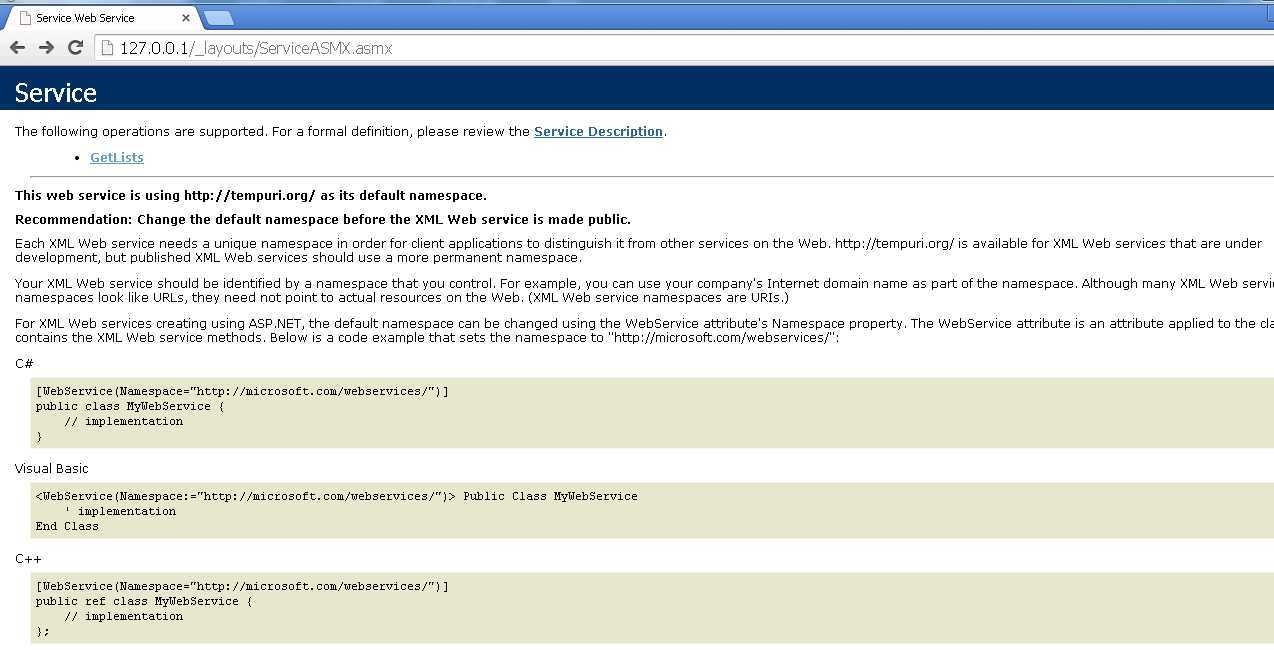1274x650 pixels.
Task: Open the GetLists operation link
Action: [x=116, y=157]
